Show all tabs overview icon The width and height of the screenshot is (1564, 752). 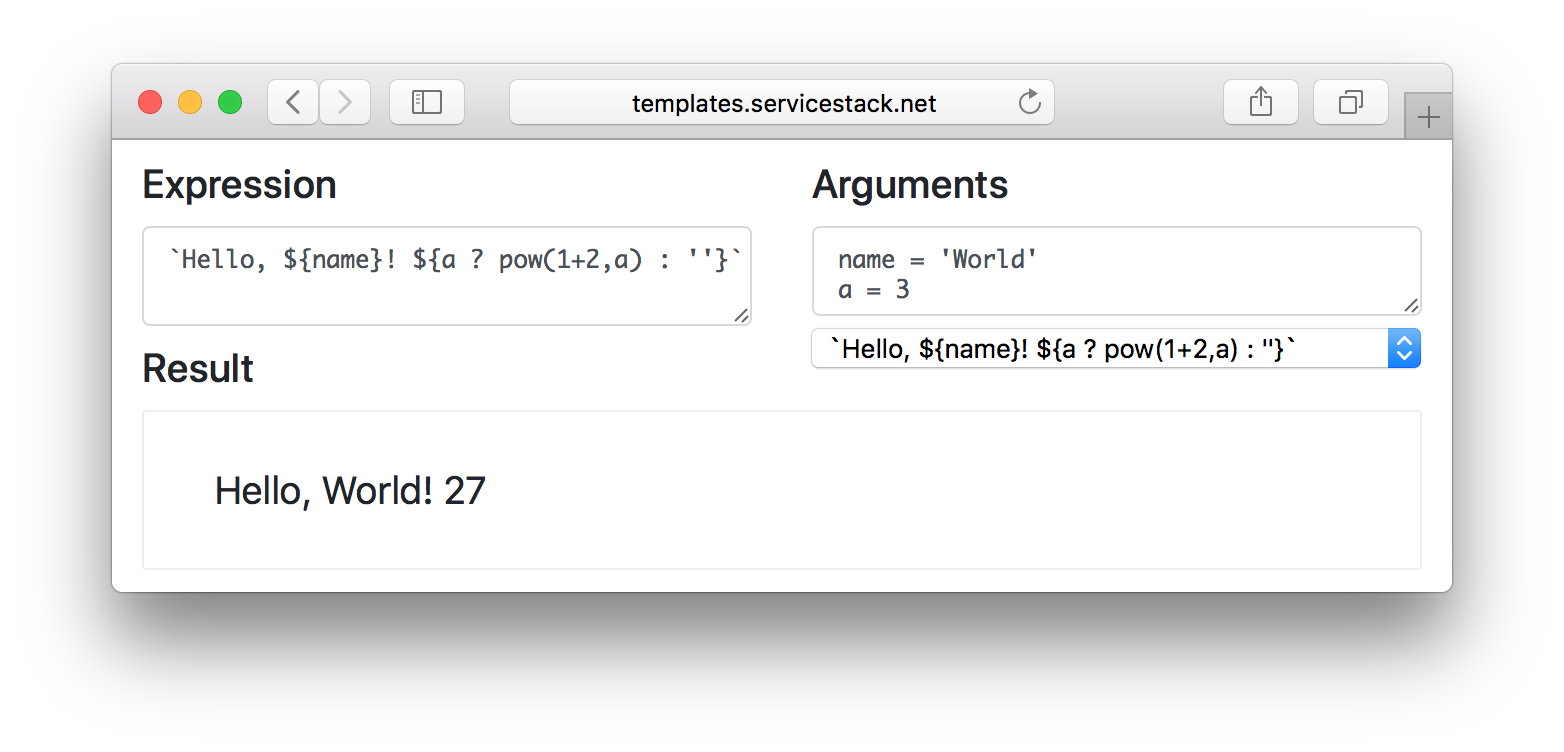point(1351,102)
